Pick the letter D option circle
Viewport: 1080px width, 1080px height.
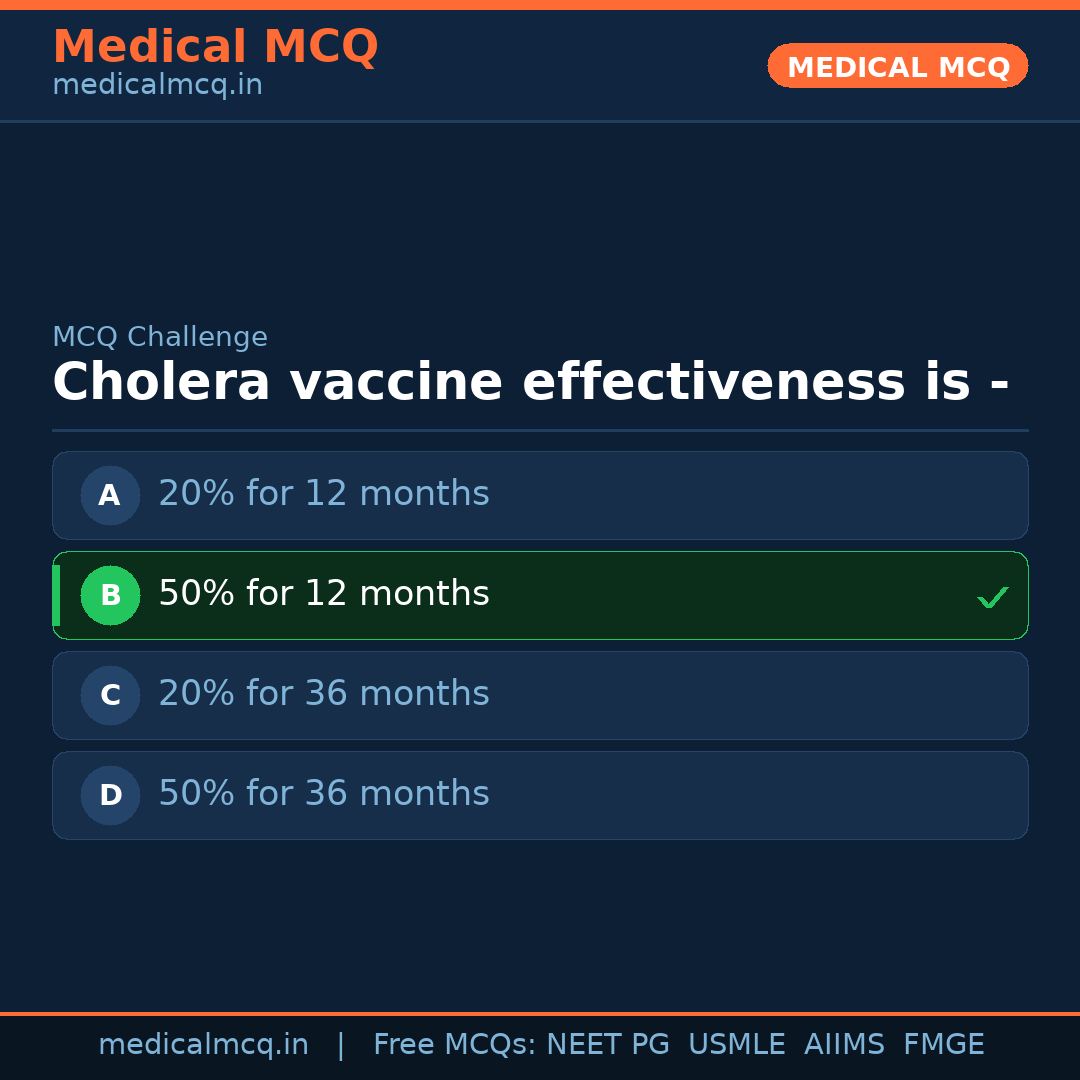(x=110, y=795)
